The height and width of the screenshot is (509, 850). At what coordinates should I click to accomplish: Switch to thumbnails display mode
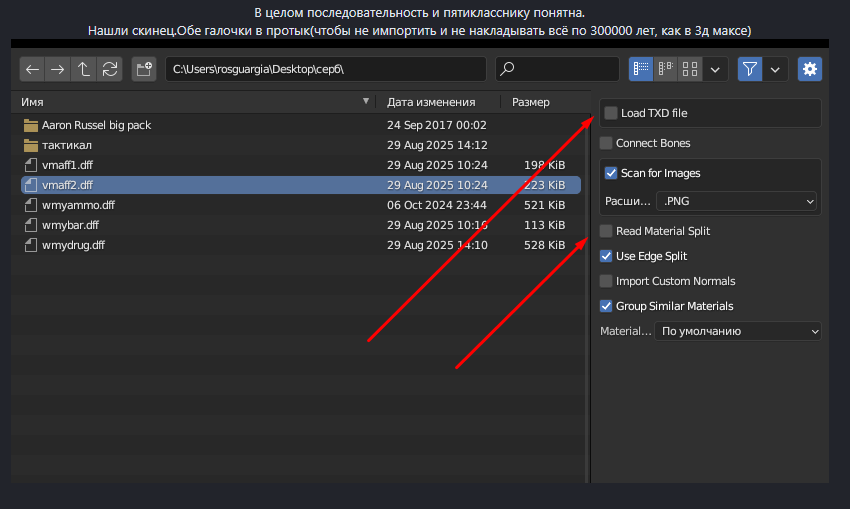pos(689,69)
